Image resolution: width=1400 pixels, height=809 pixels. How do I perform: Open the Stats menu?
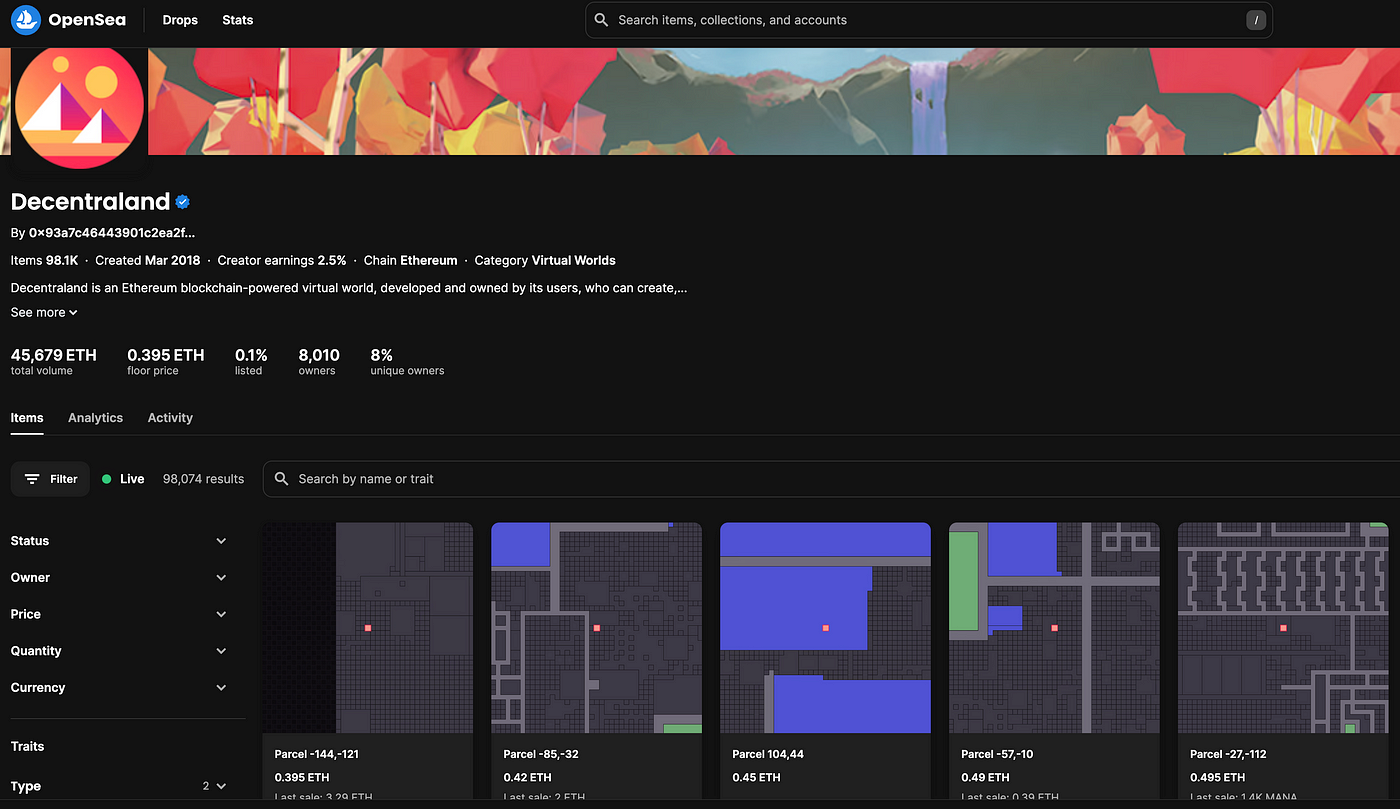(x=238, y=20)
